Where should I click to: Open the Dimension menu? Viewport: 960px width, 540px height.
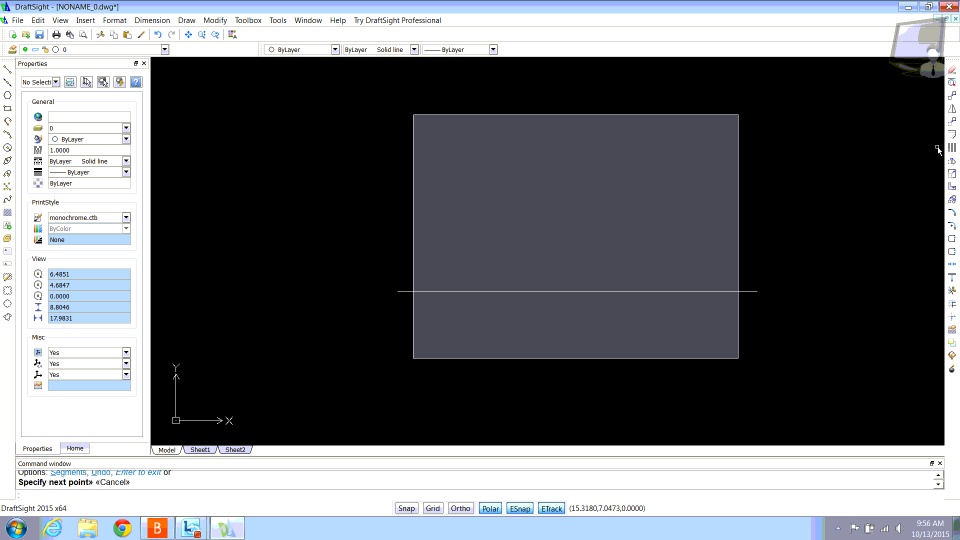click(x=152, y=20)
